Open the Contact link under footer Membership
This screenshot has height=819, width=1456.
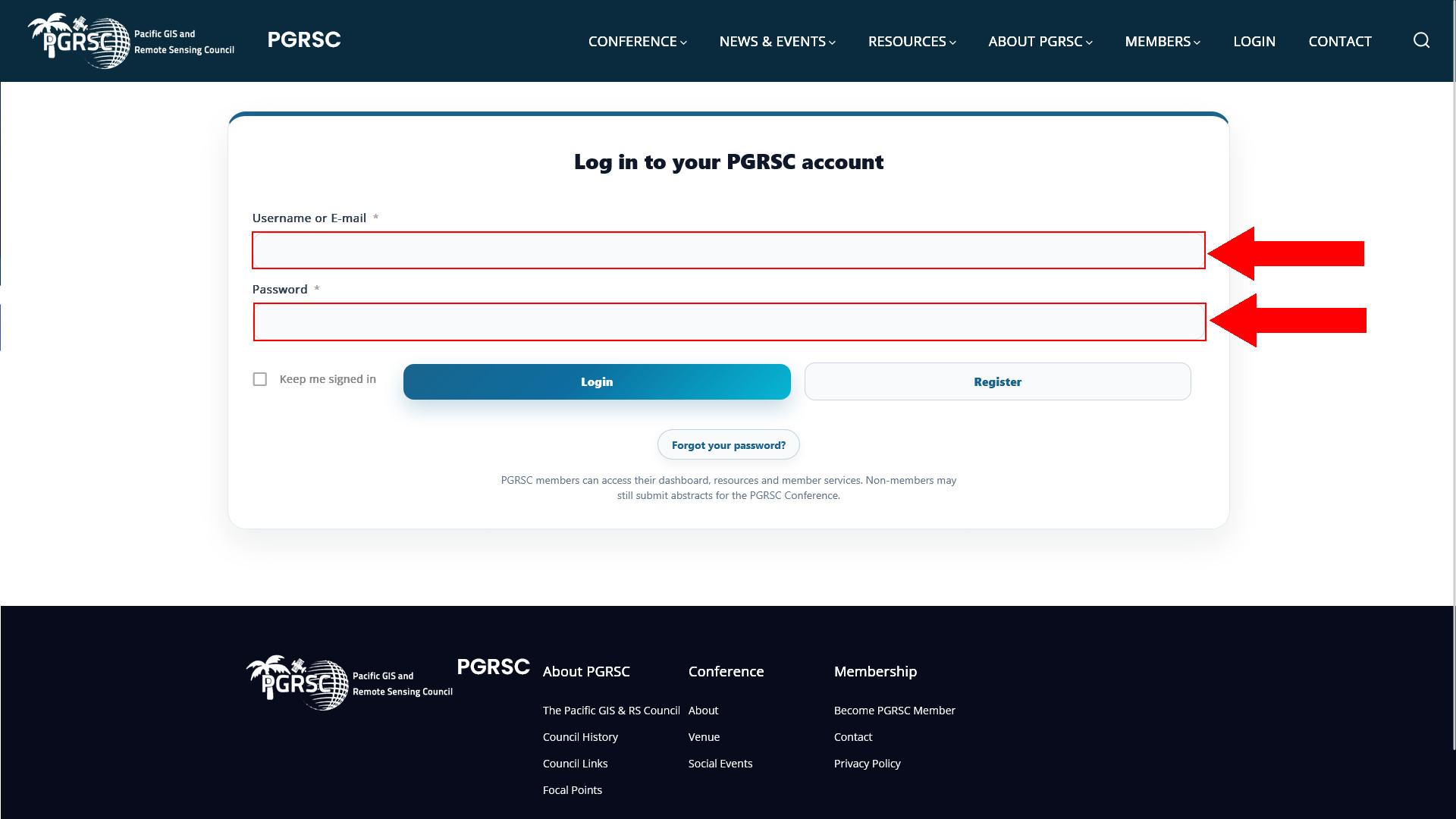pos(853,737)
